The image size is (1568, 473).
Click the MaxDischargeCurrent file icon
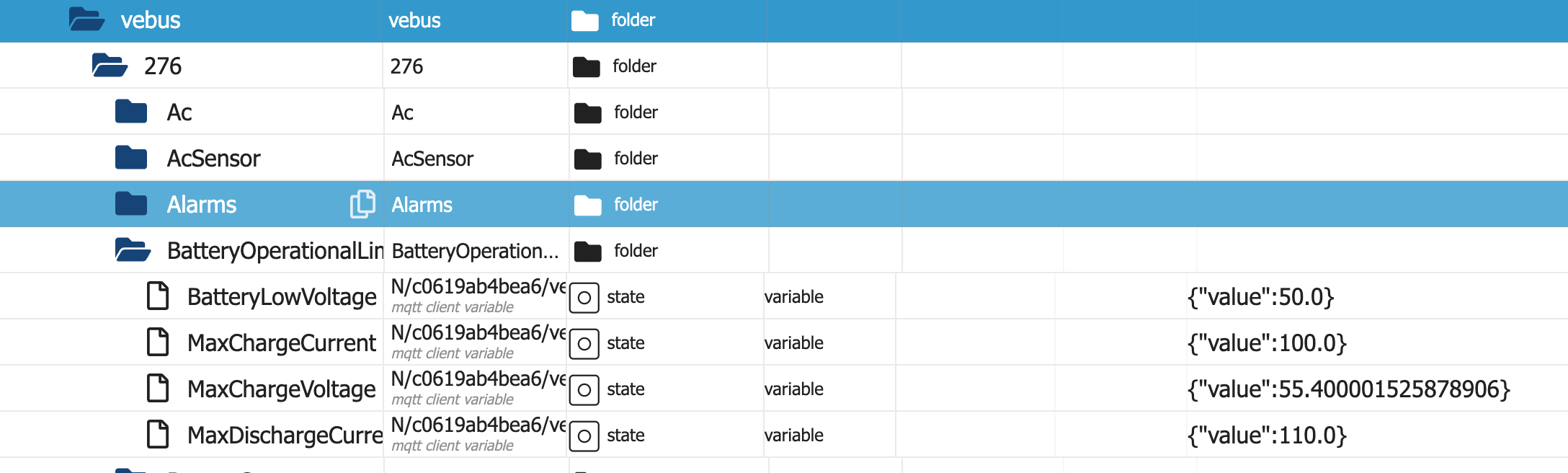(158, 435)
